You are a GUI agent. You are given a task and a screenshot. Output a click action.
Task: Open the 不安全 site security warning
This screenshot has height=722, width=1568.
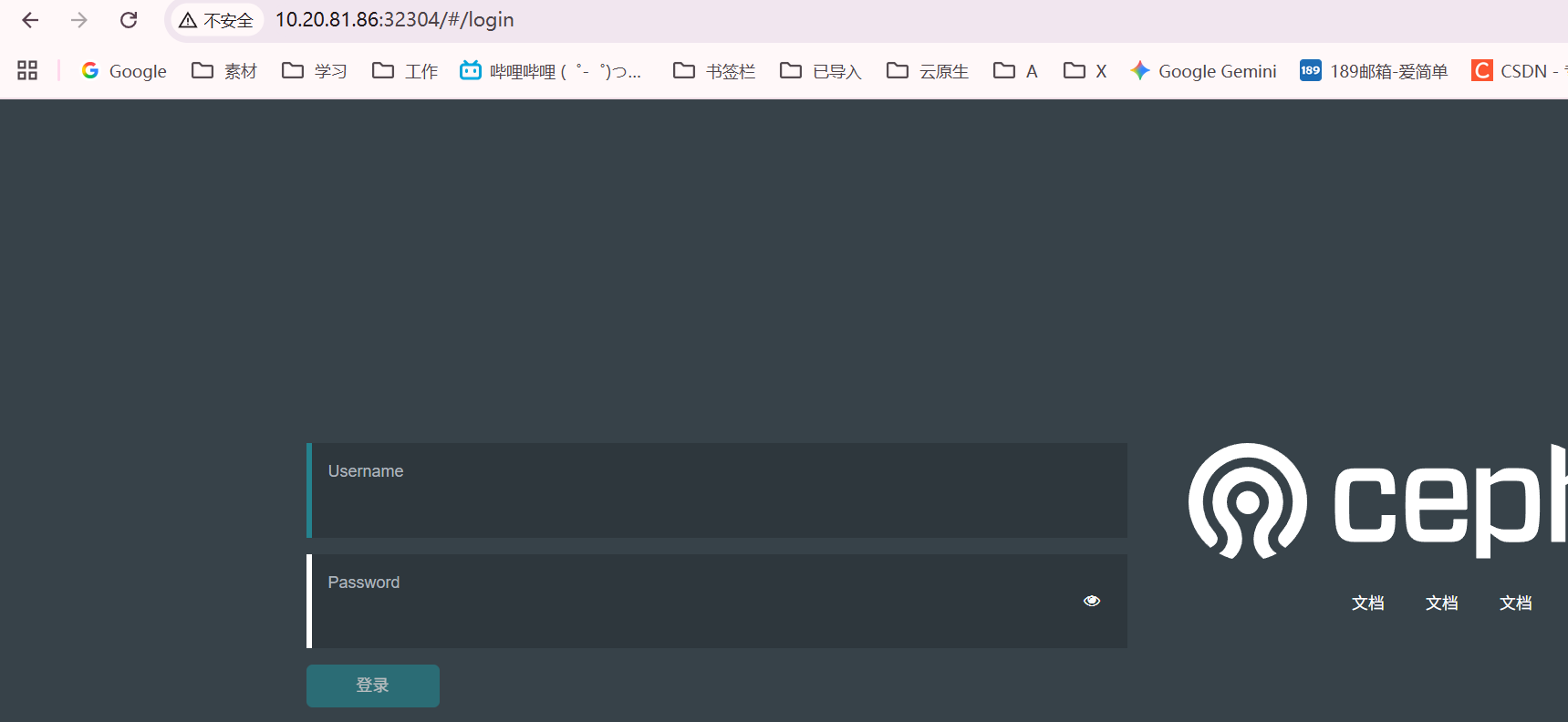pyautogui.click(x=216, y=20)
